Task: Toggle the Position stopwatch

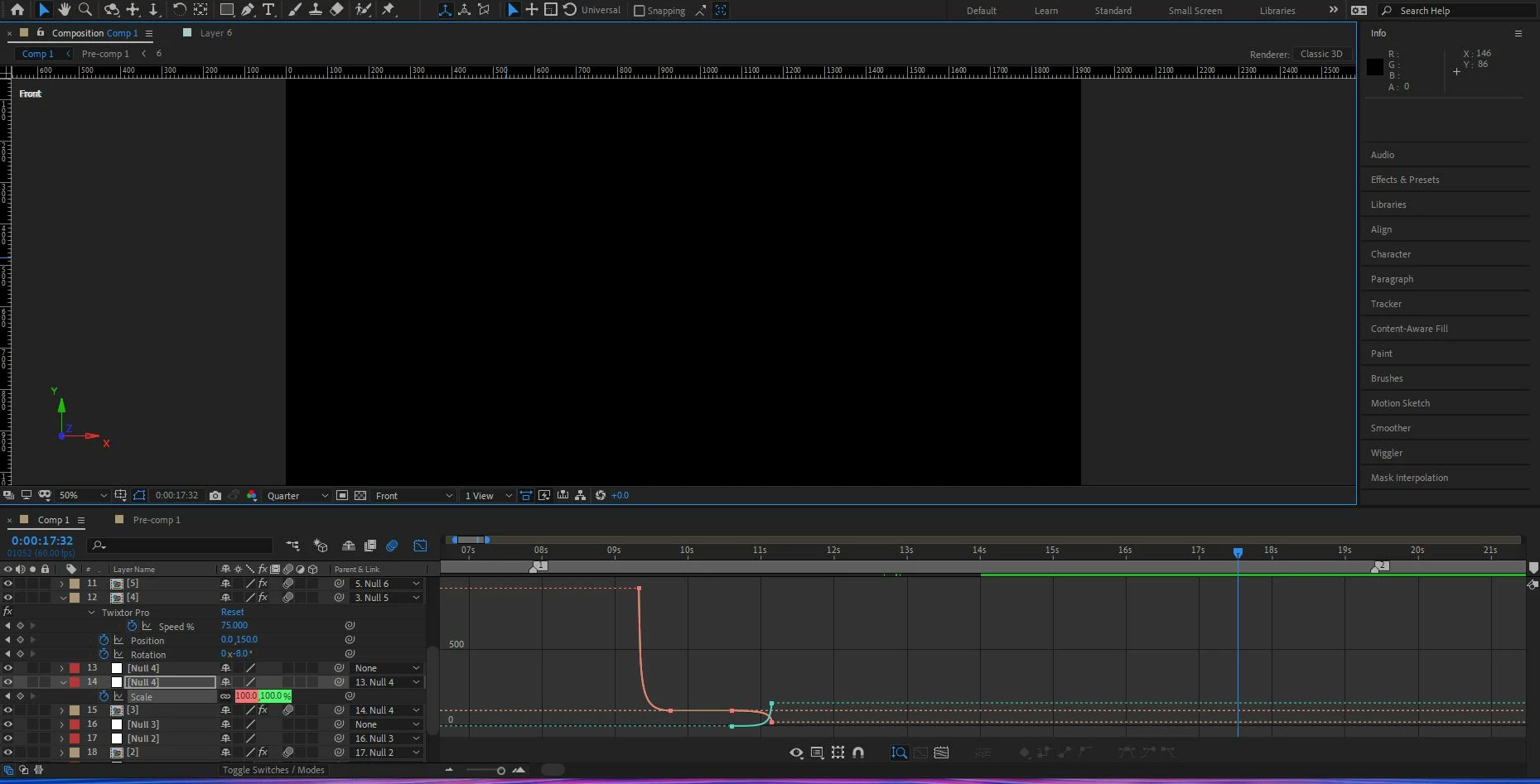Action: click(104, 640)
